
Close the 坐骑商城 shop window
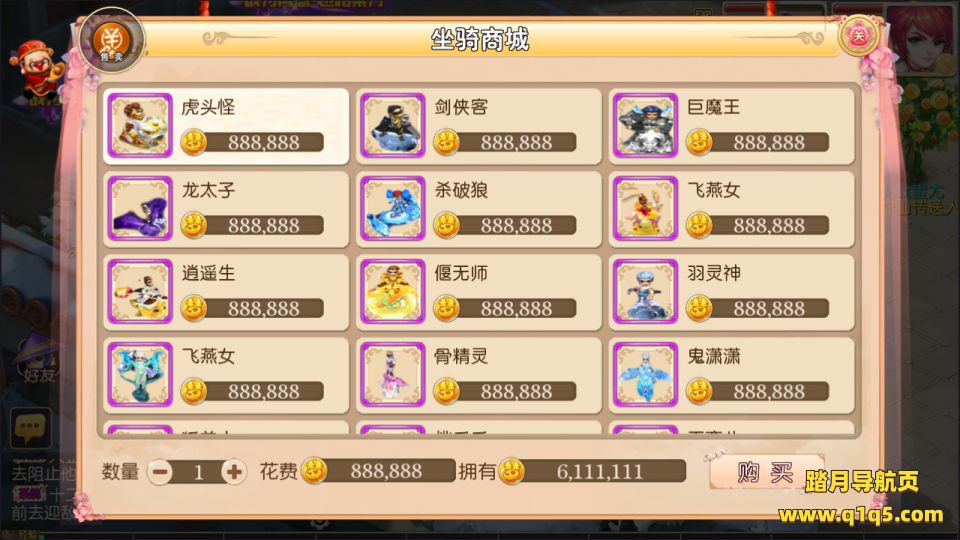[x=858, y=36]
